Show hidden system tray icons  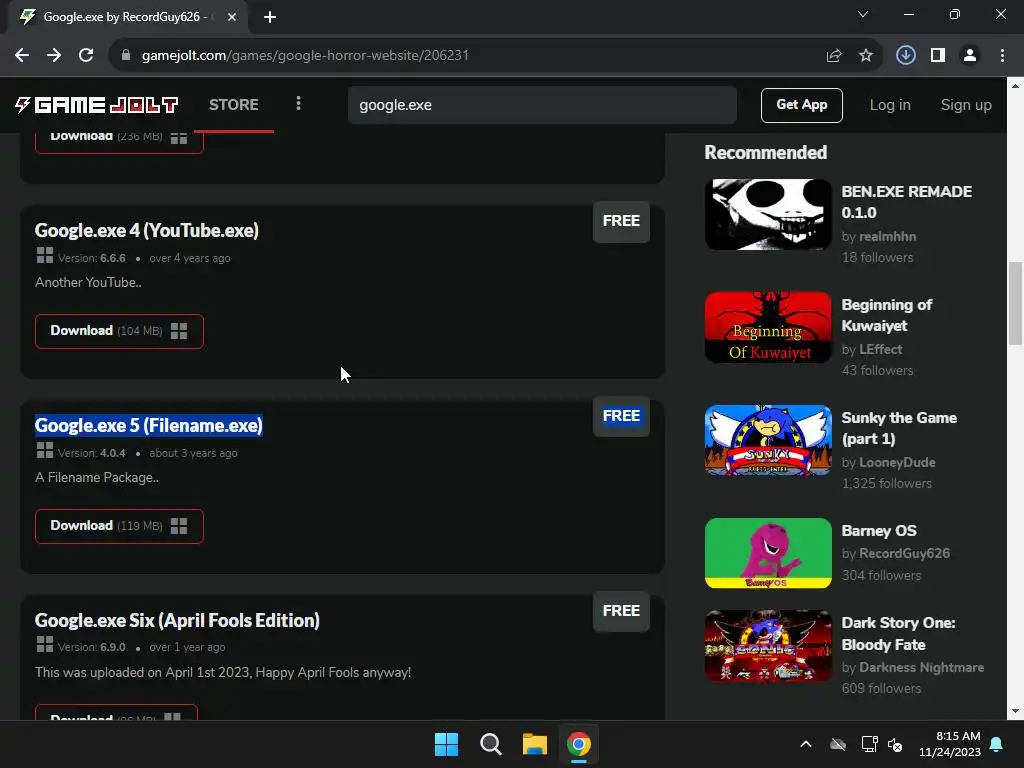coord(806,744)
